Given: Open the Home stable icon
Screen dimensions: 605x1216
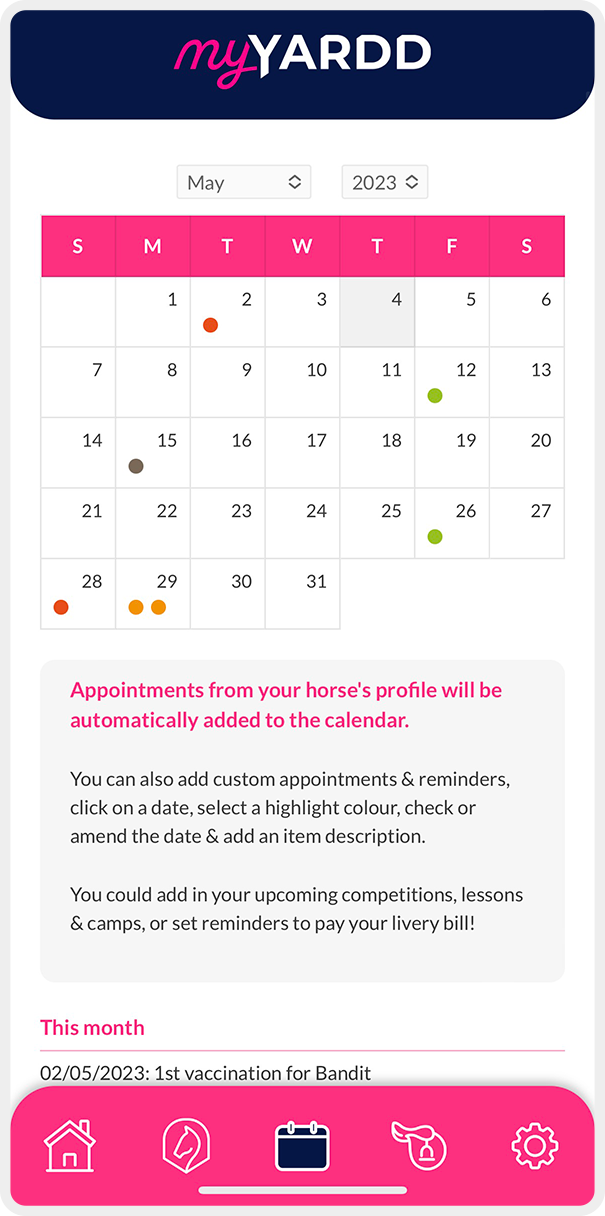Looking at the screenshot, I should tap(70, 1145).
